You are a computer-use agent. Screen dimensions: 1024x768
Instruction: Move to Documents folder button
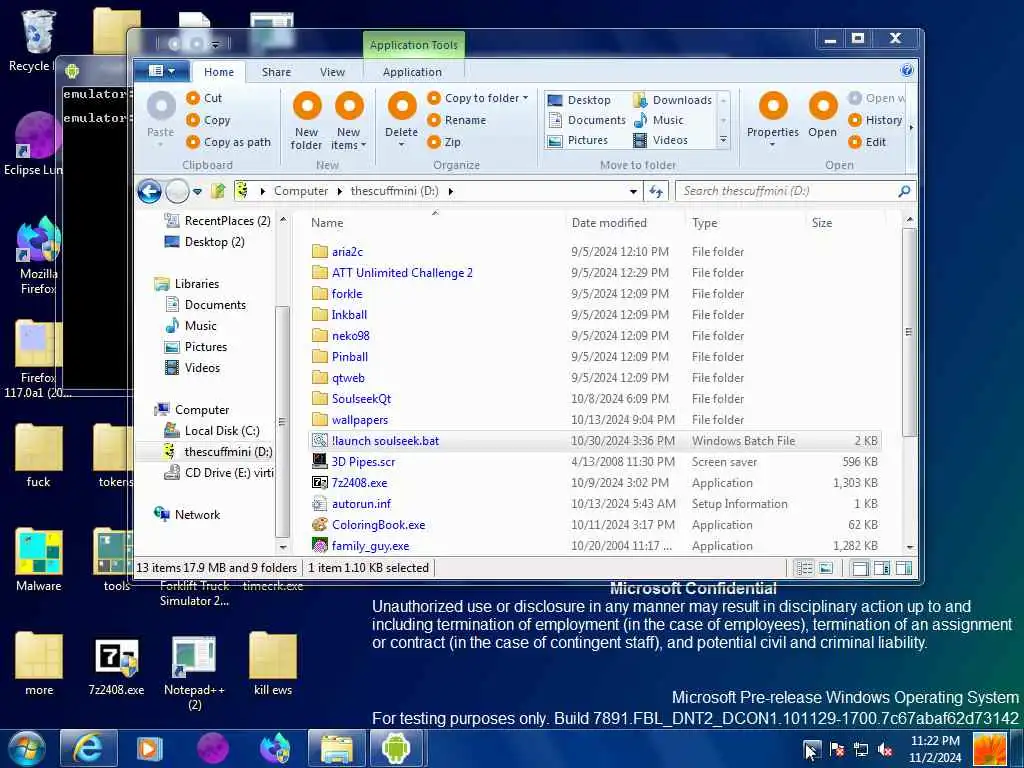pos(587,120)
